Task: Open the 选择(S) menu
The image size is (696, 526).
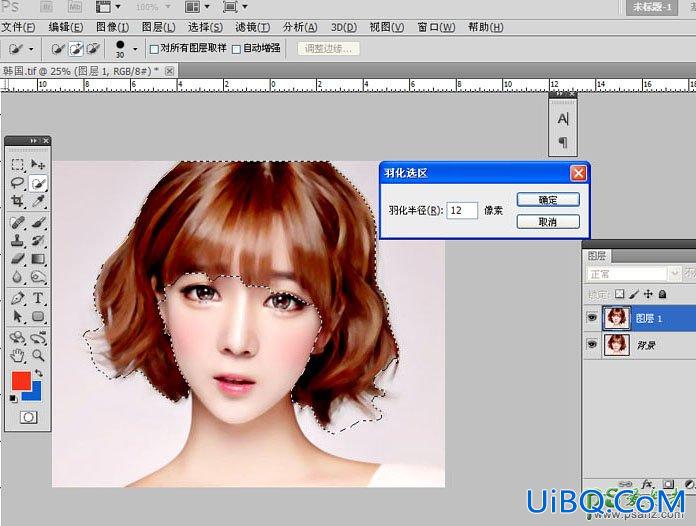Action: [x=205, y=28]
